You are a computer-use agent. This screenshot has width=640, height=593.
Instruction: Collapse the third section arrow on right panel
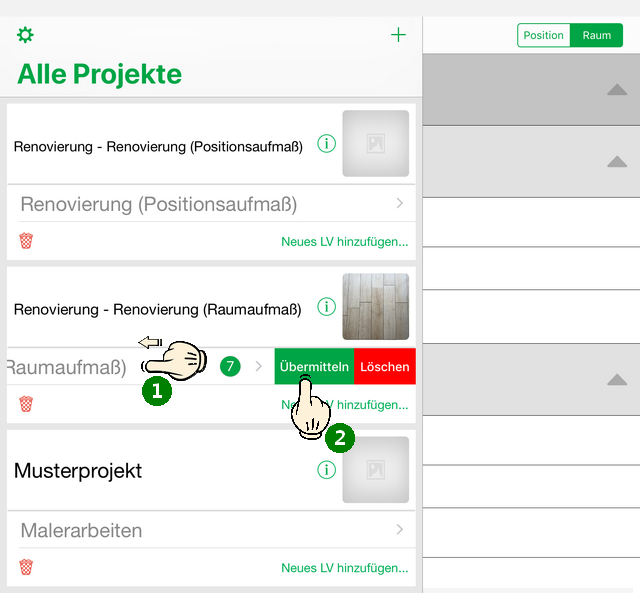point(617,380)
